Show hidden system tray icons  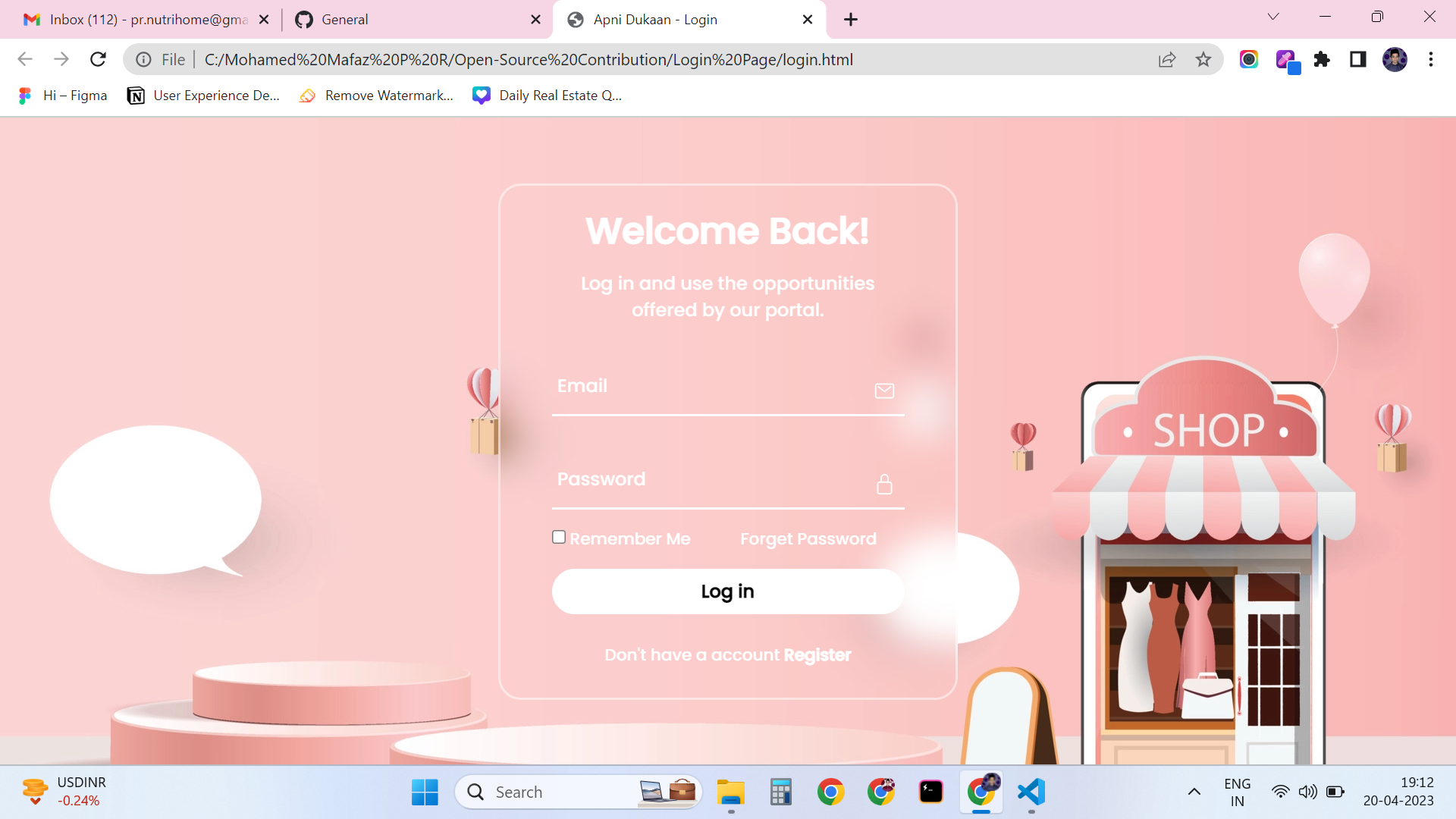(x=1195, y=792)
